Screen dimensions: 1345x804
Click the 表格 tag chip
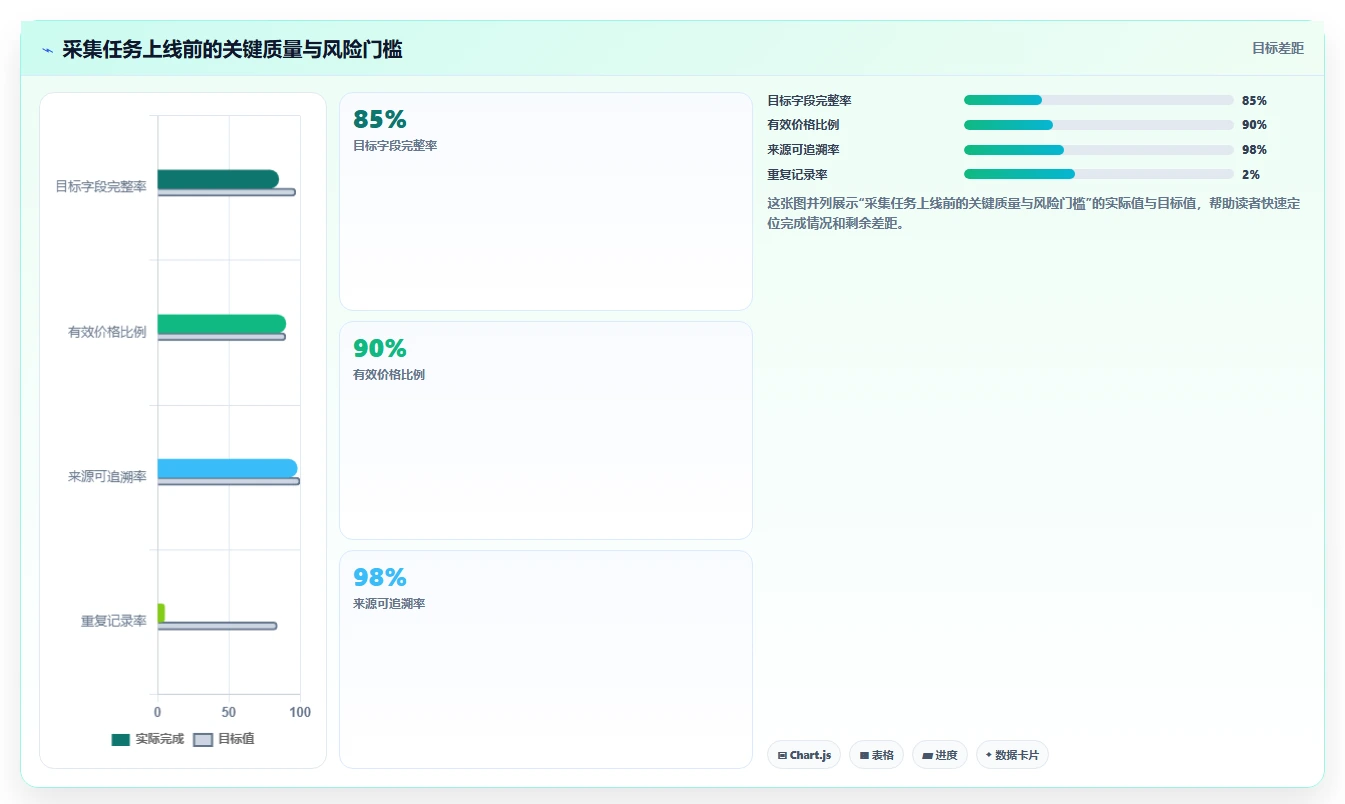[x=877, y=755]
